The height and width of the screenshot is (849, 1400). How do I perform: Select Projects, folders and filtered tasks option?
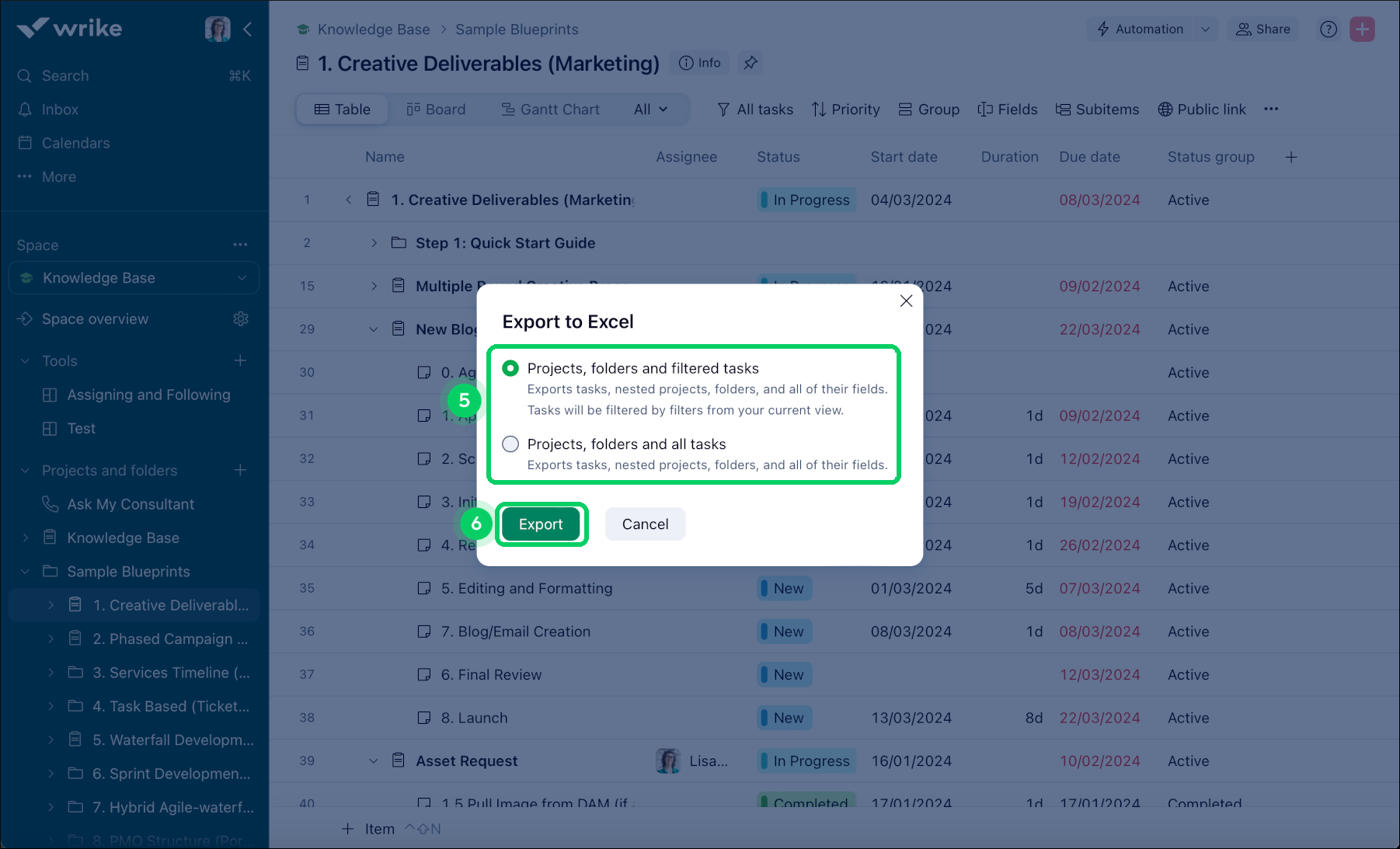pyautogui.click(x=510, y=368)
